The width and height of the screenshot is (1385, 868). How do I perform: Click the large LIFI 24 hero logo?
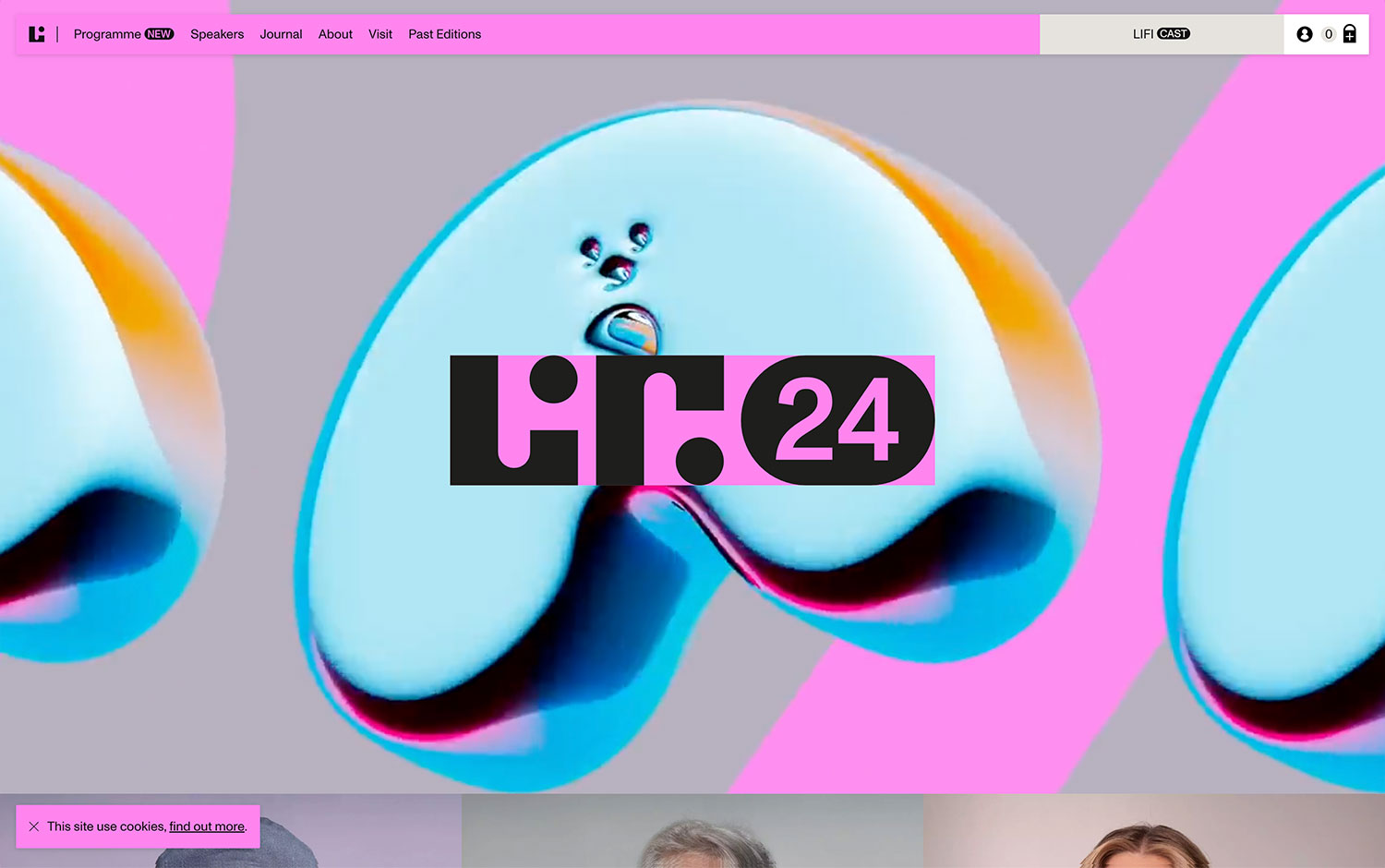(x=692, y=420)
